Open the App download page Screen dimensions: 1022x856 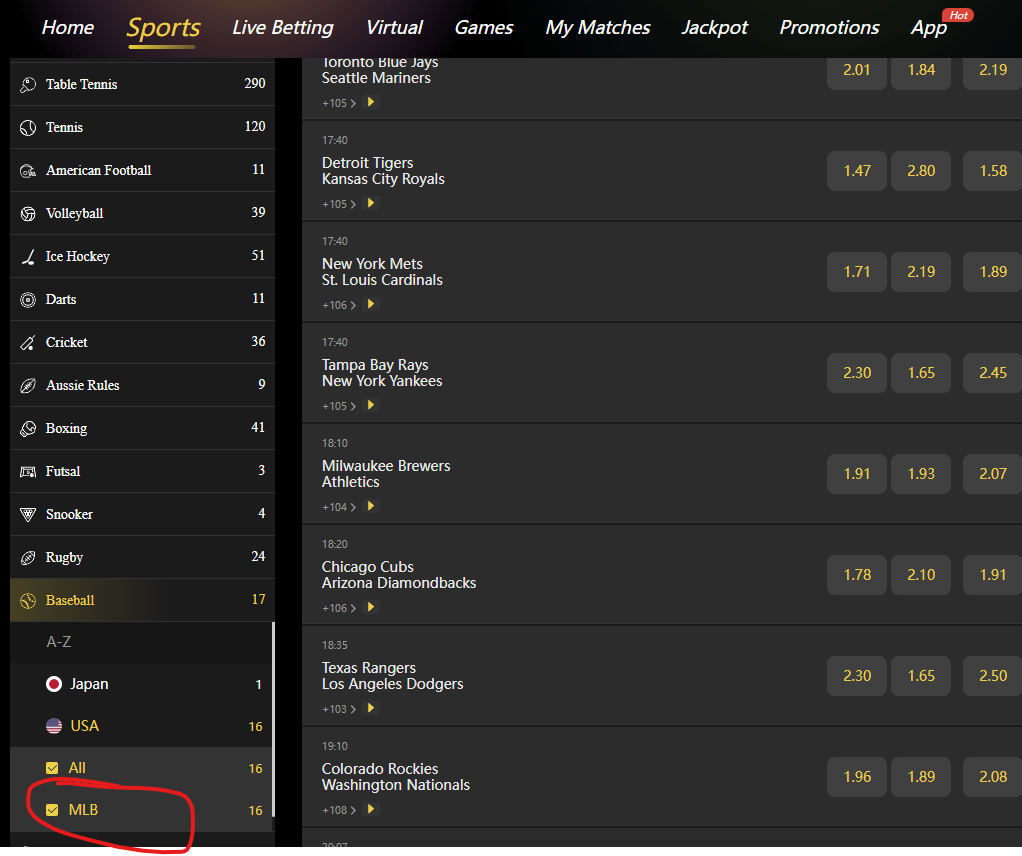929,27
